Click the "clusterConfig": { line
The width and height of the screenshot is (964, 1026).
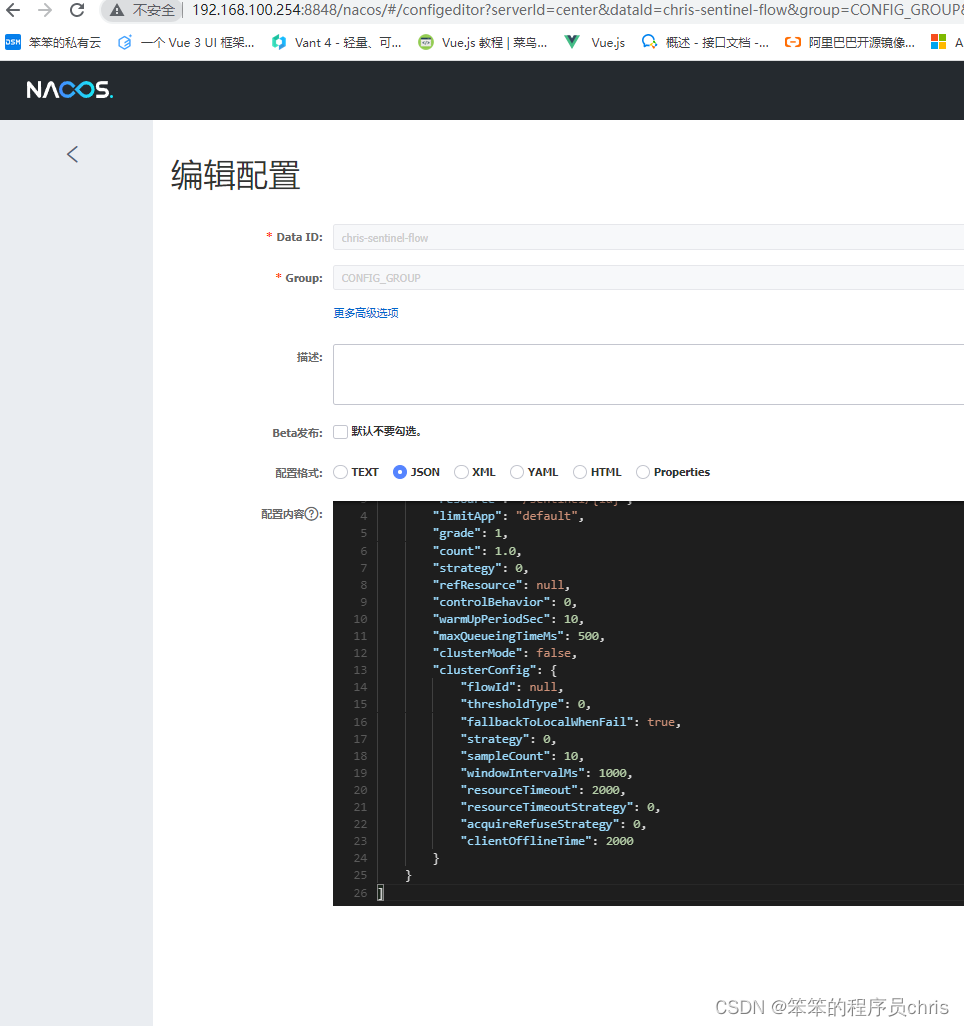(495, 670)
